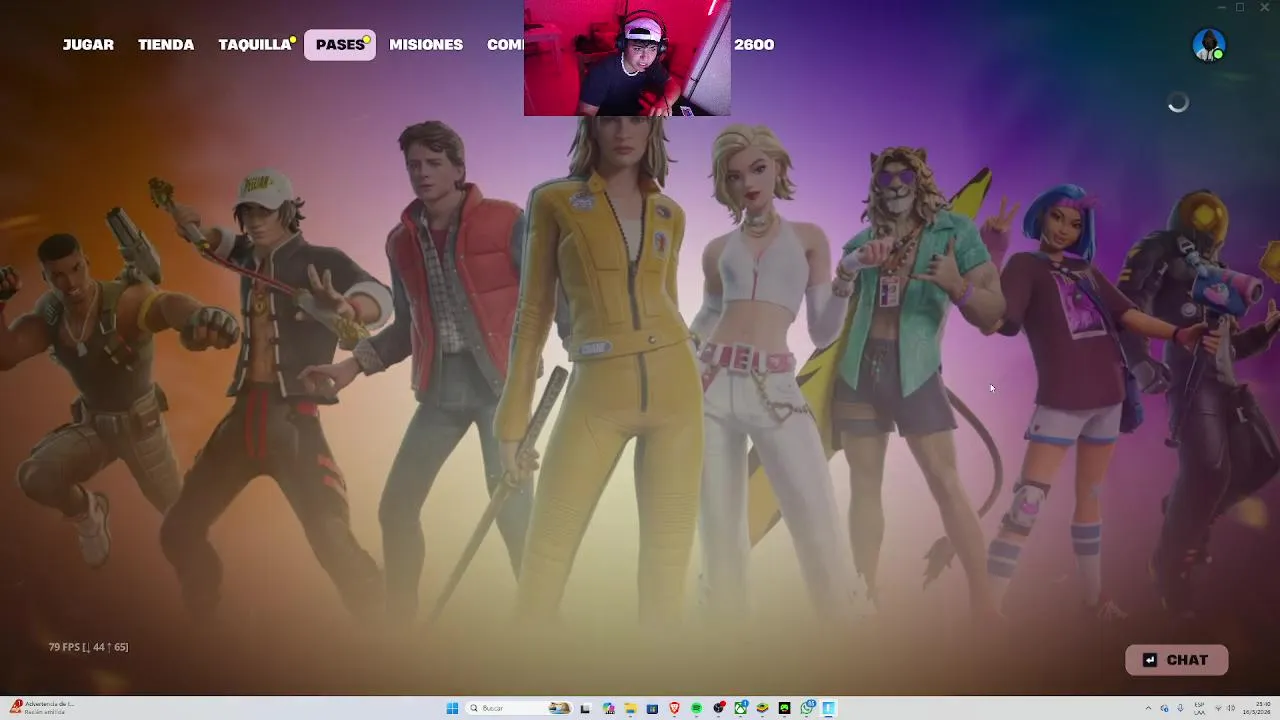
Task: Open the ESP LAA language indicator
Action: pos(1199,708)
